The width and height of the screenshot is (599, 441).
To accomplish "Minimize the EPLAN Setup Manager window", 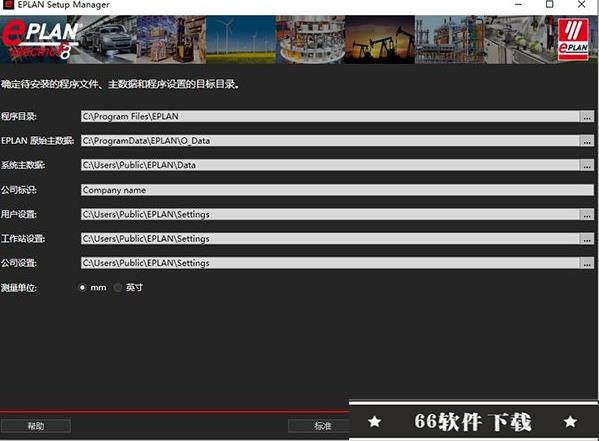I will point(518,5).
